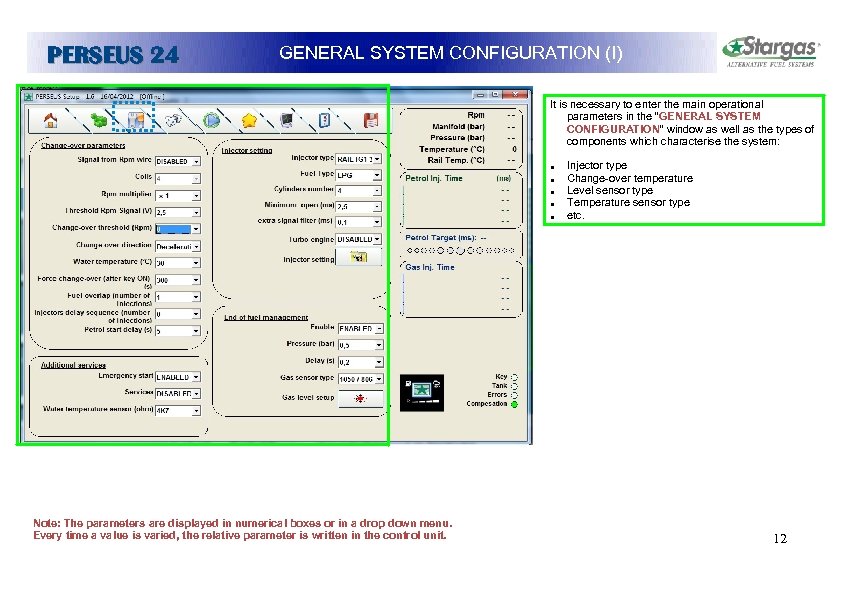Open the Petrol start delay (s) dropdown

196,331
